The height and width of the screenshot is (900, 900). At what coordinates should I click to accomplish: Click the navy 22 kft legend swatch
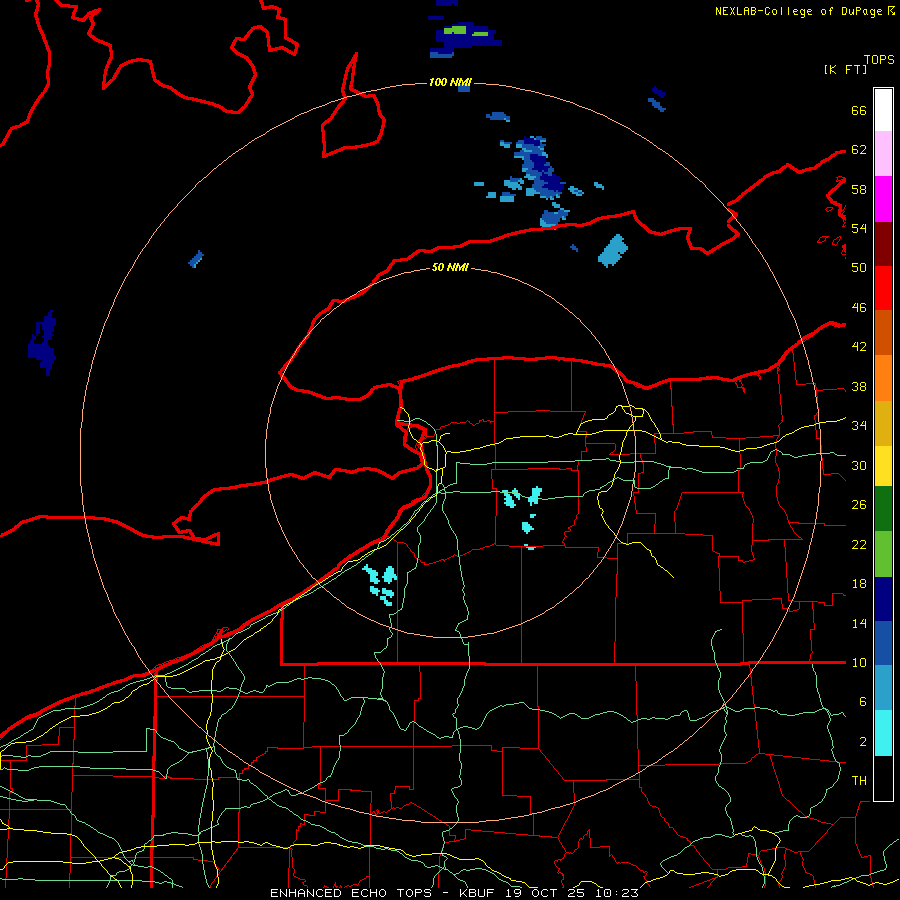[x=883, y=599]
